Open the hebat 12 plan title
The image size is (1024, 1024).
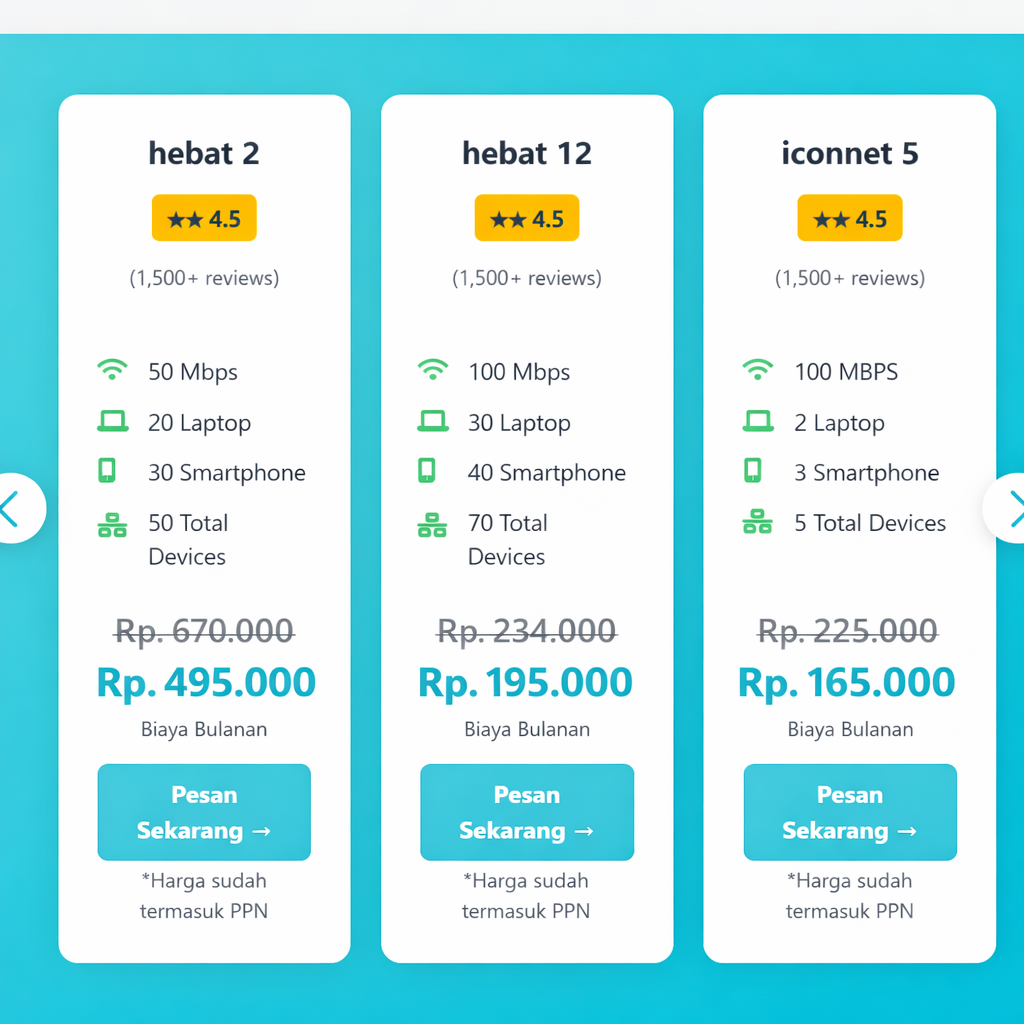[x=527, y=153]
